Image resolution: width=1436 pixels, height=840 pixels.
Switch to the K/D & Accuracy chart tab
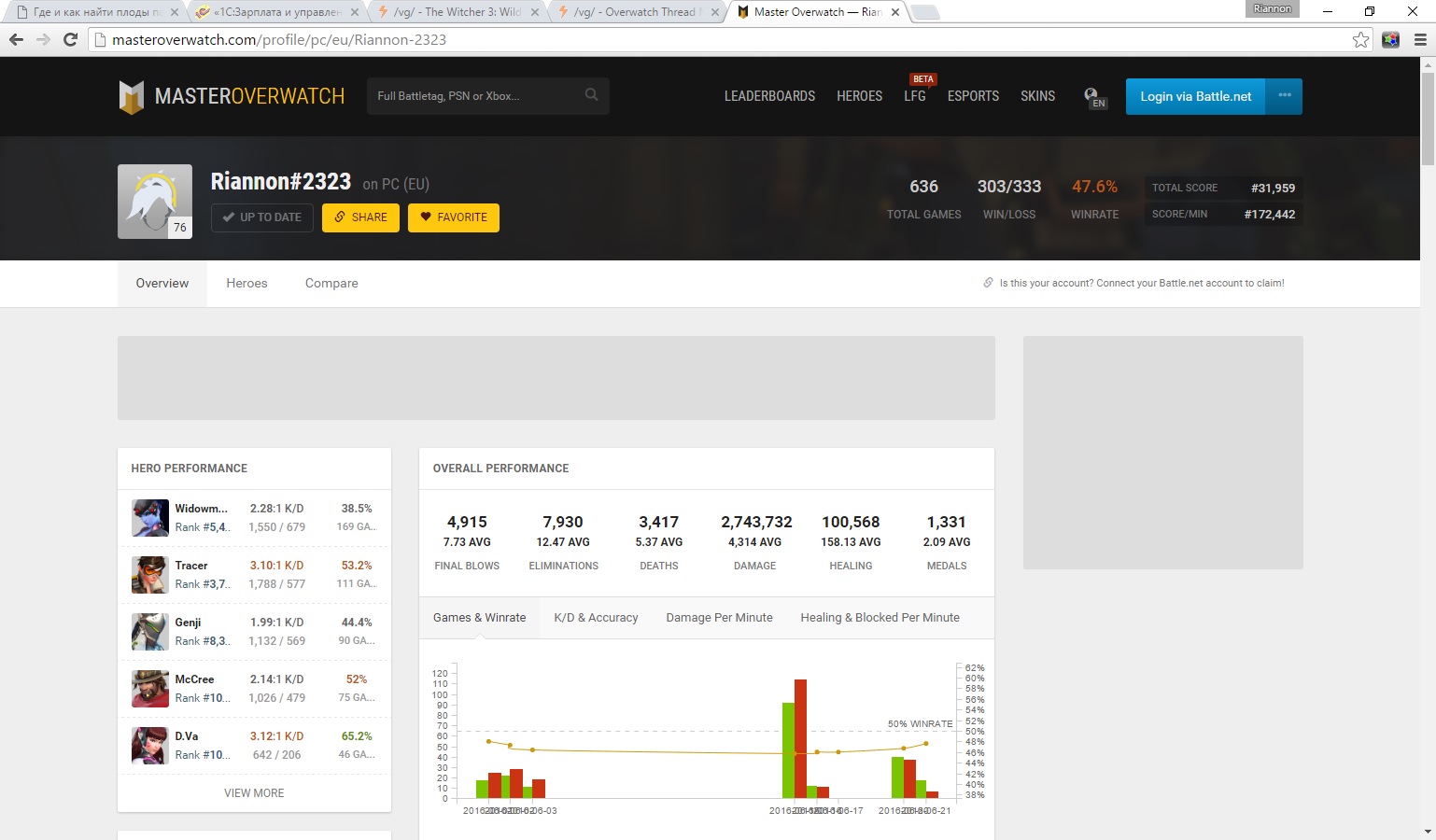596,618
